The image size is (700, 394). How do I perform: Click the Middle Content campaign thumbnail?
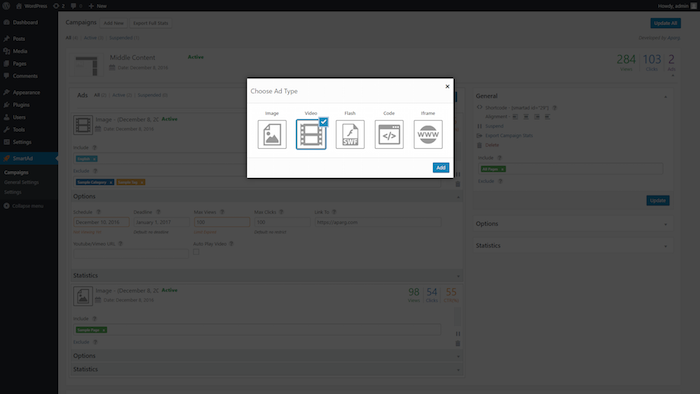point(86,66)
